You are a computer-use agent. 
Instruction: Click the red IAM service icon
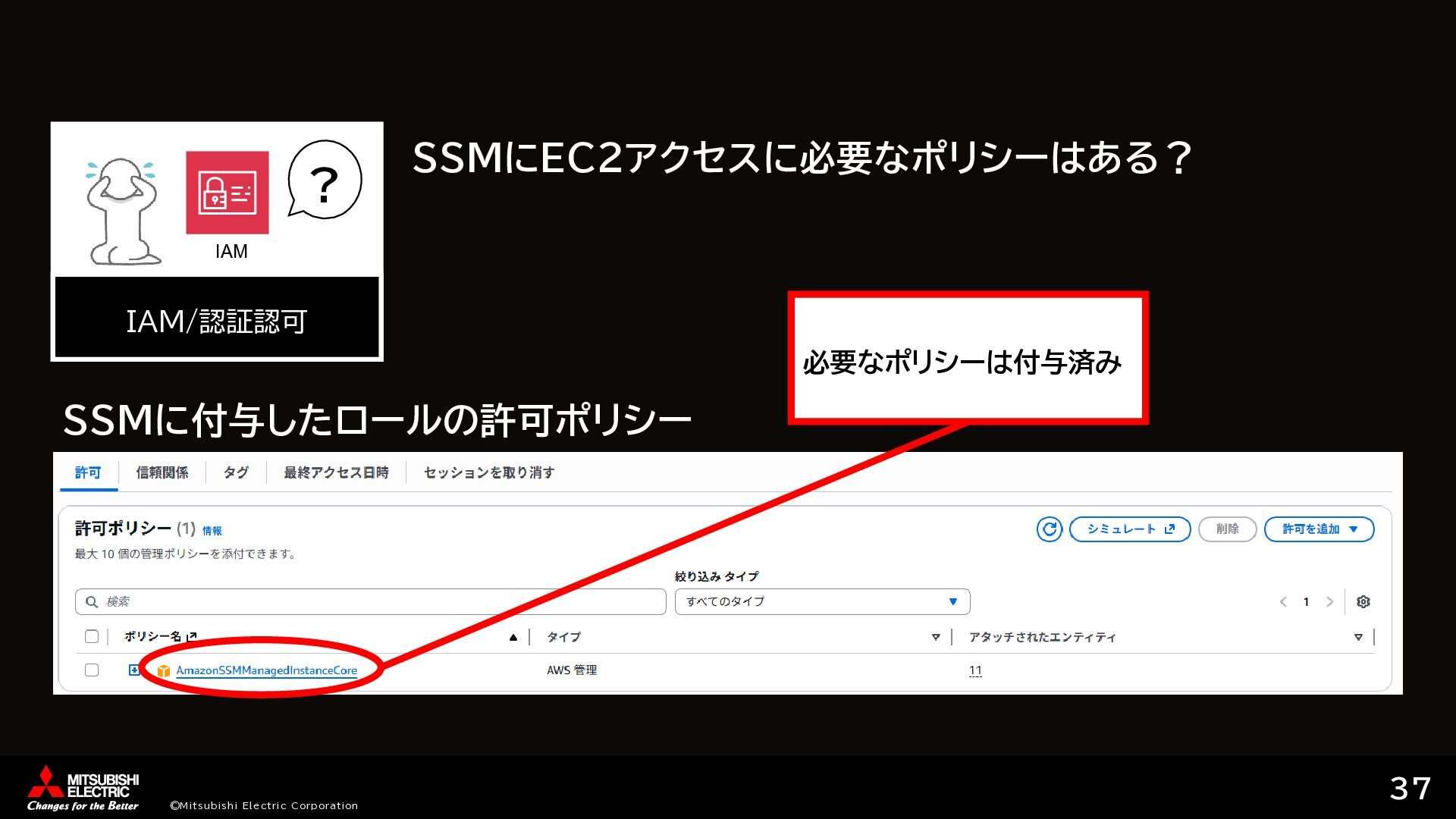tap(227, 193)
